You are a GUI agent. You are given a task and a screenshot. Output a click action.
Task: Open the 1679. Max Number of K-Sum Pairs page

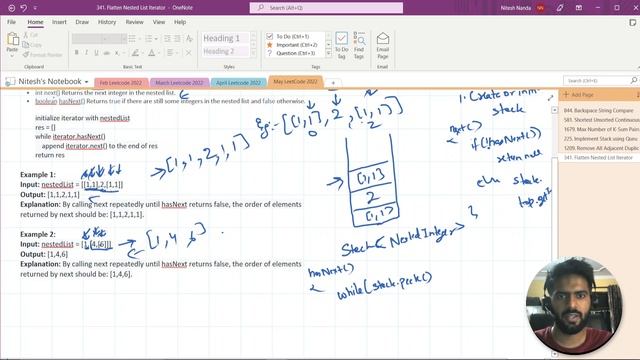click(601, 129)
